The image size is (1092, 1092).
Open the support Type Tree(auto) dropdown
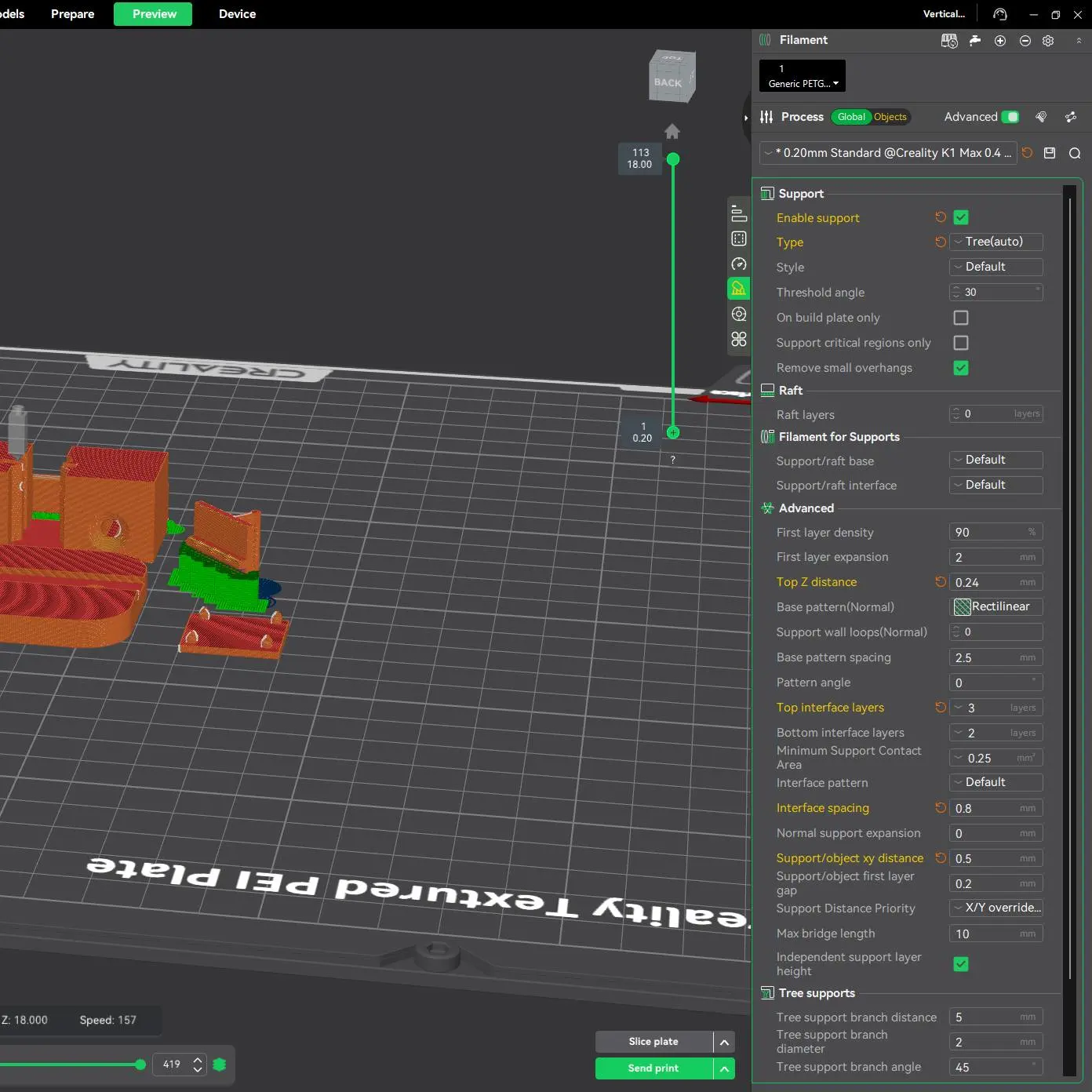[996, 242]
